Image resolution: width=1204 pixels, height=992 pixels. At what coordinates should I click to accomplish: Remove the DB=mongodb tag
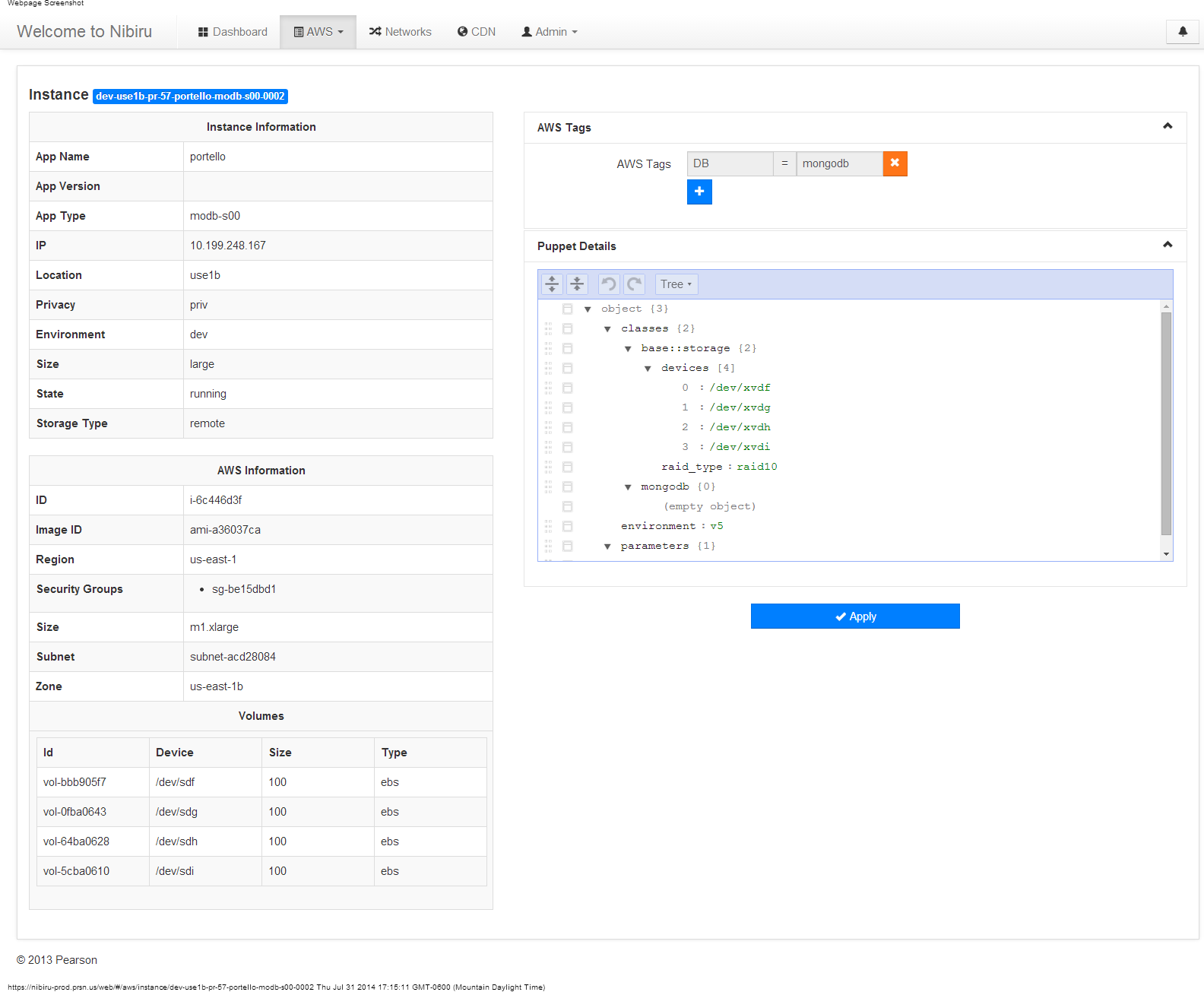[x=895, y=163]
